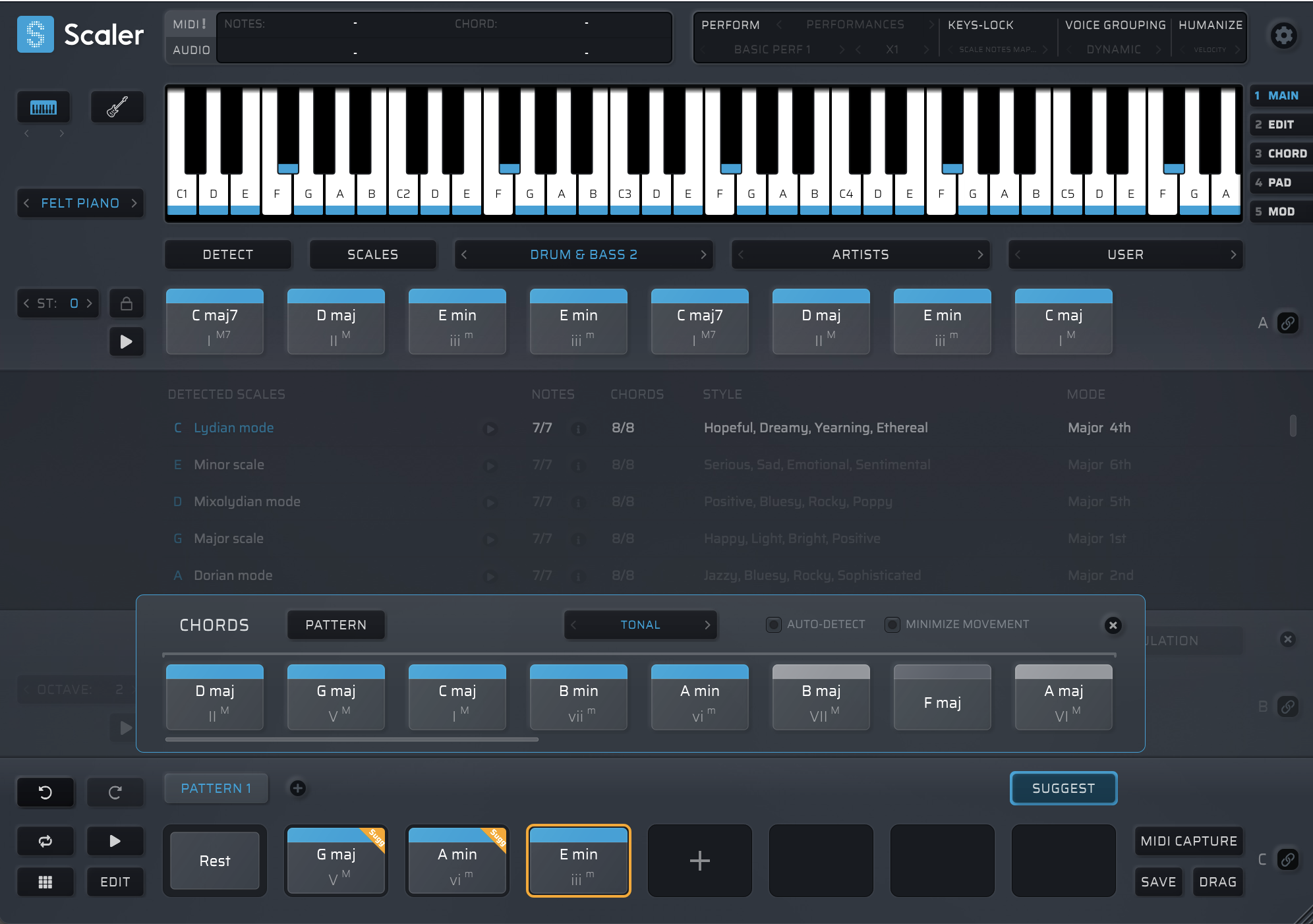
Task: Click right arrow of Tonal selector
Action: 707,625
